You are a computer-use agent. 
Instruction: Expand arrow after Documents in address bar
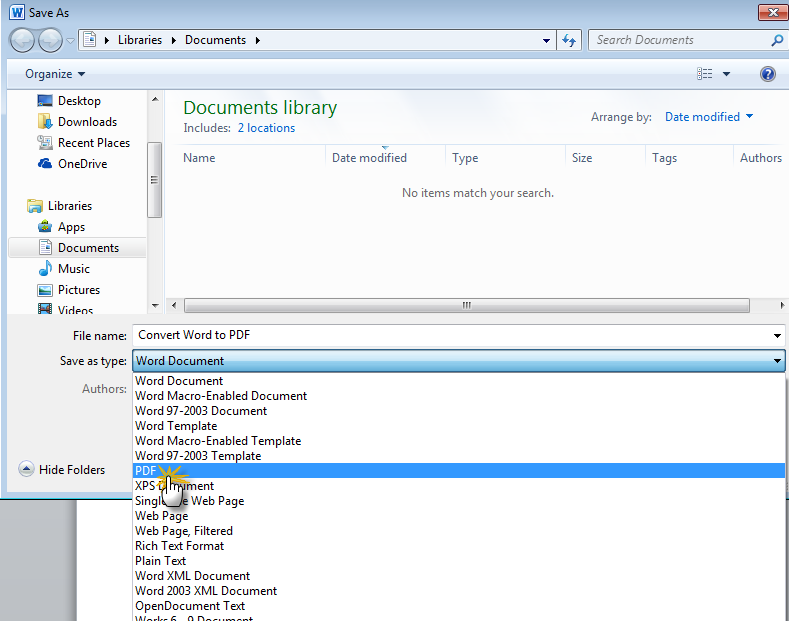[258, 40]
